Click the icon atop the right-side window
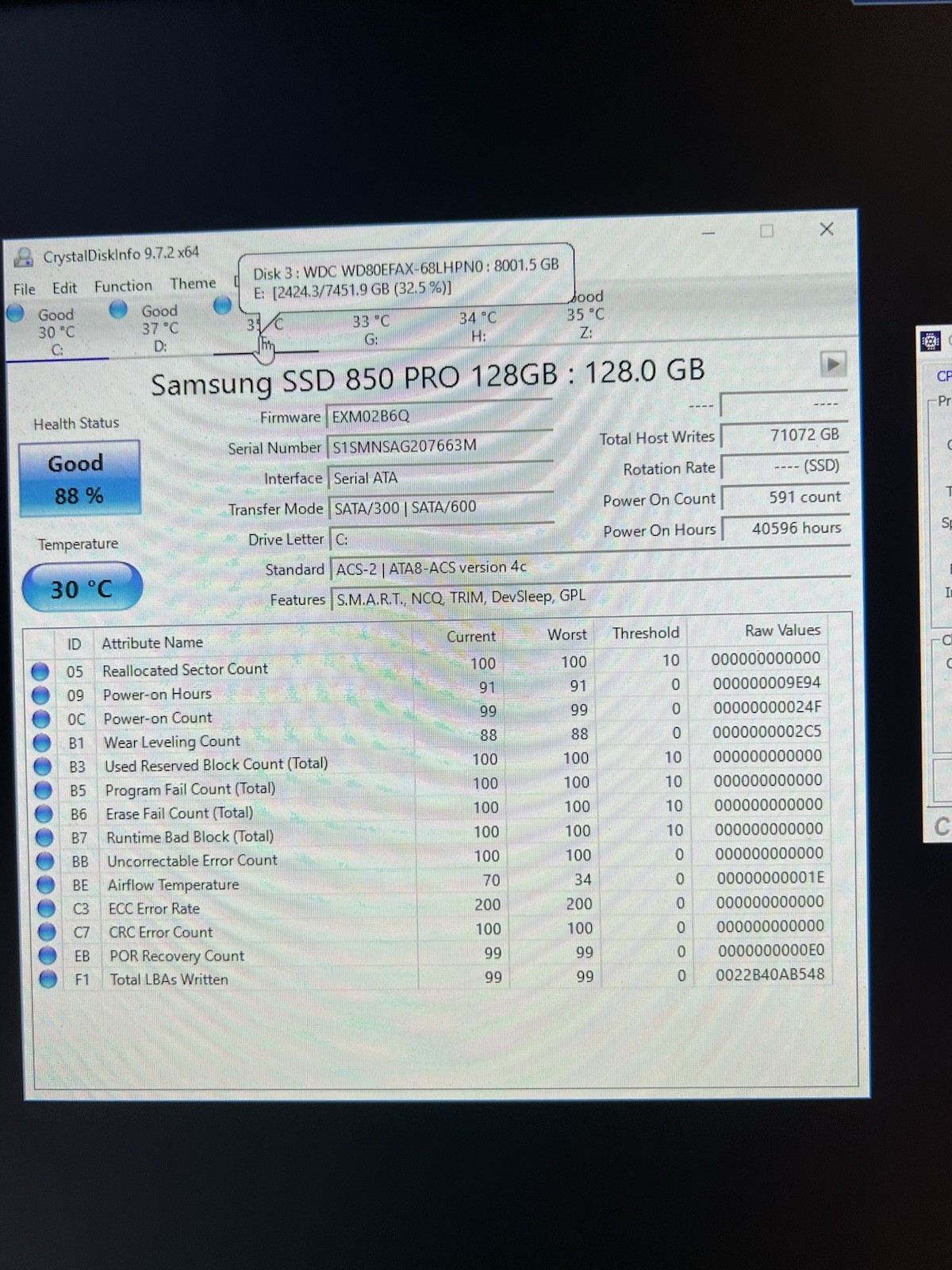 coord(930,341)
